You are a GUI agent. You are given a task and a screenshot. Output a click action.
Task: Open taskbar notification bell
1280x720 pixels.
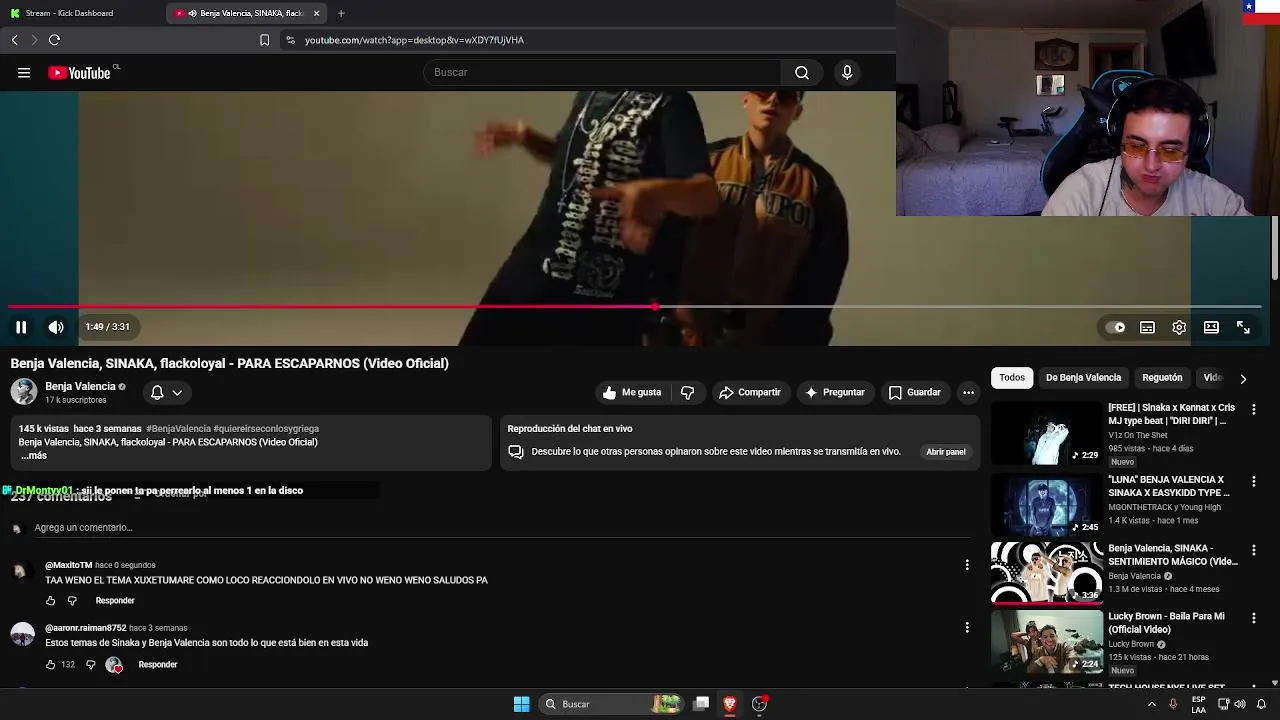click(1261, 704)
